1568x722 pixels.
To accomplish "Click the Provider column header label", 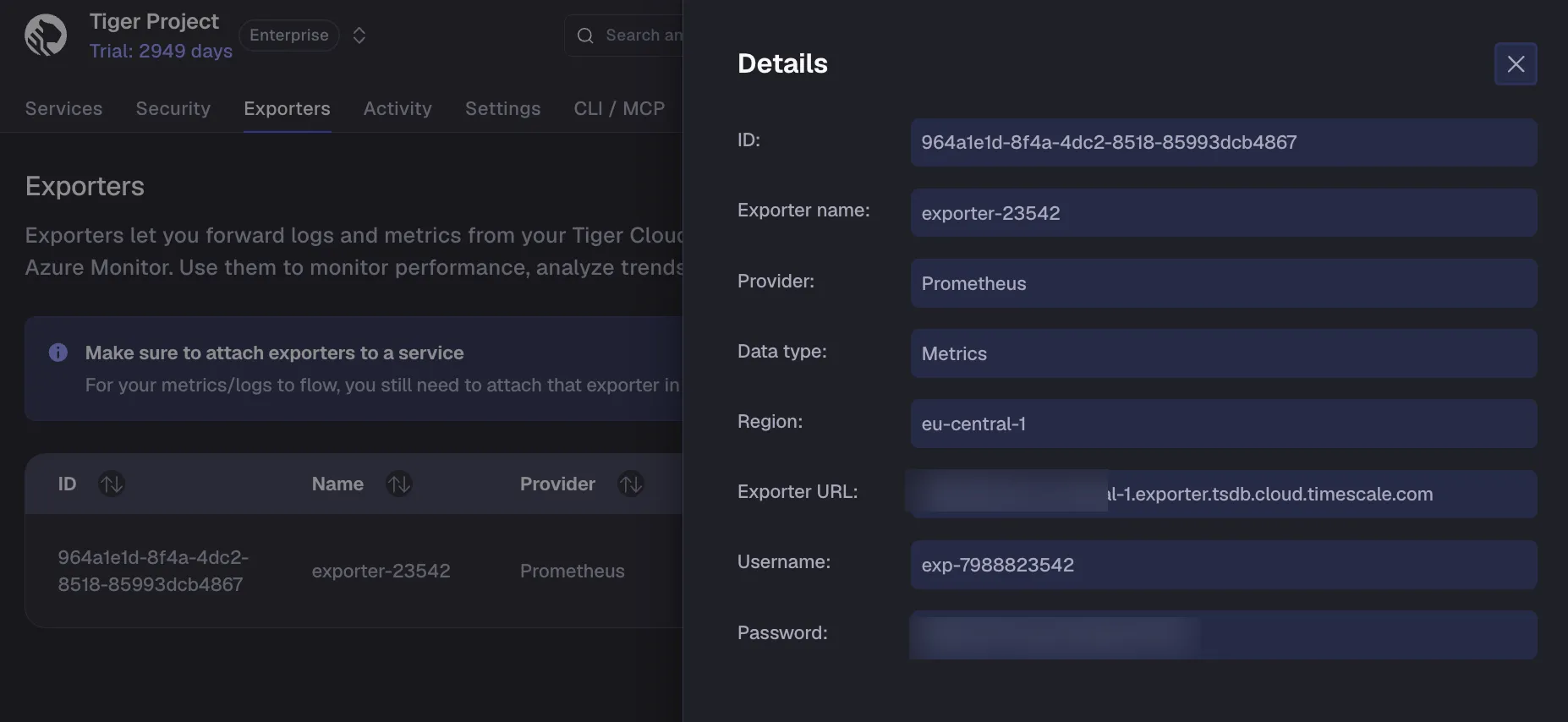I will click(x=557, y=484).
